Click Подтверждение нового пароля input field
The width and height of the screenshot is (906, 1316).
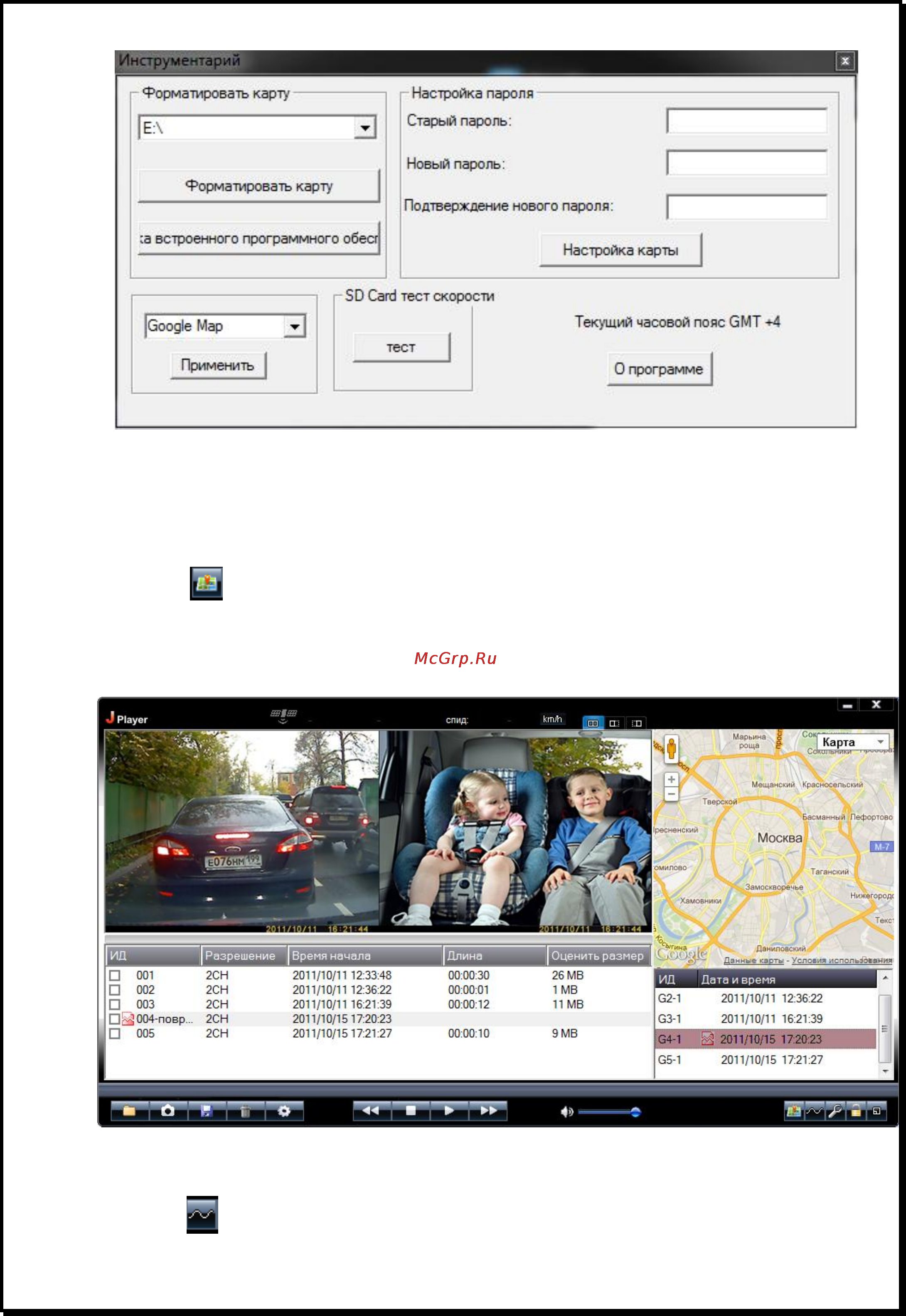[x=746, y=207]
